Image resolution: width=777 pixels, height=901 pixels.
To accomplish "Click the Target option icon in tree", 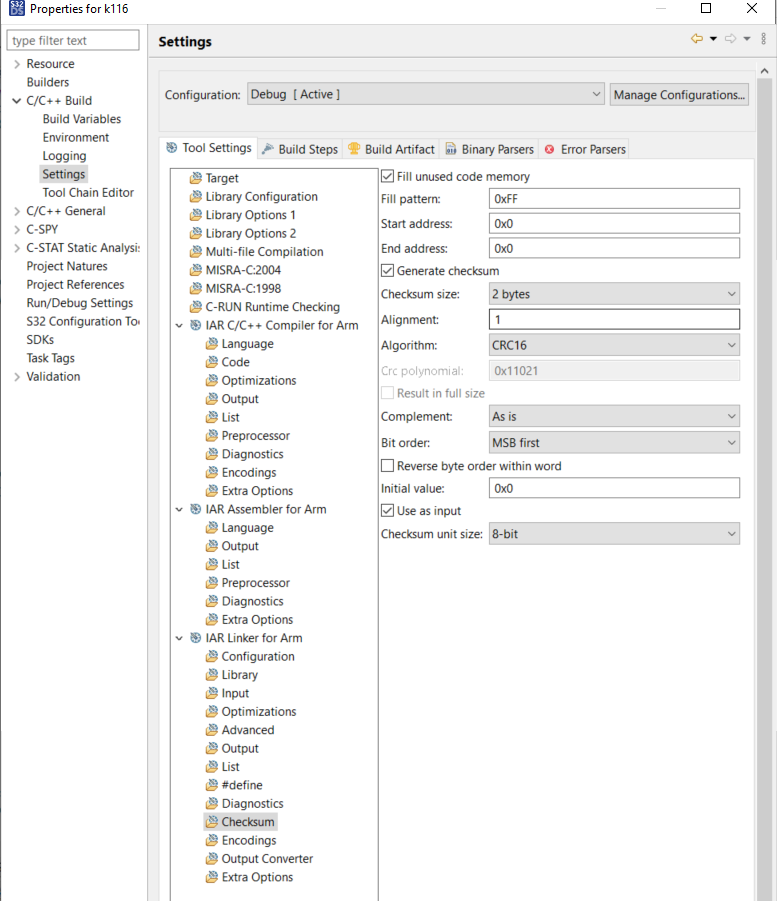I will [x=195, y=178].
